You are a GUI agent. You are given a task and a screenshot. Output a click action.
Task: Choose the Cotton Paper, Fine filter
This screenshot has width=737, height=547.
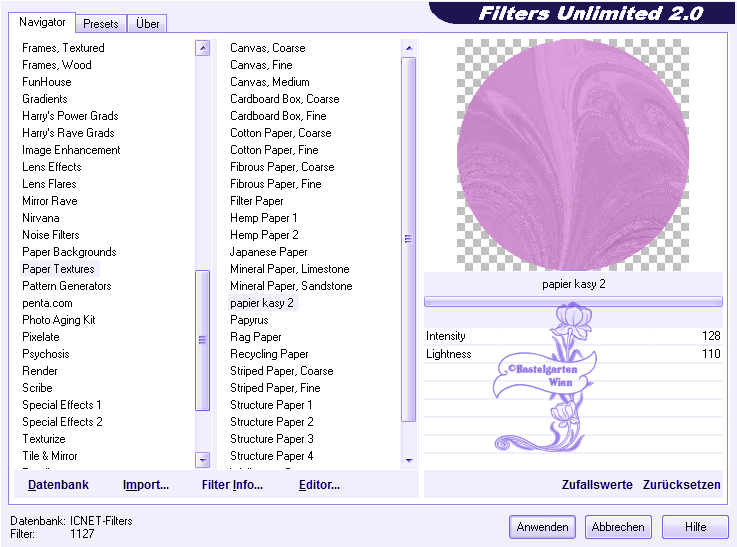pyautogui.click(x=274, y=150)
